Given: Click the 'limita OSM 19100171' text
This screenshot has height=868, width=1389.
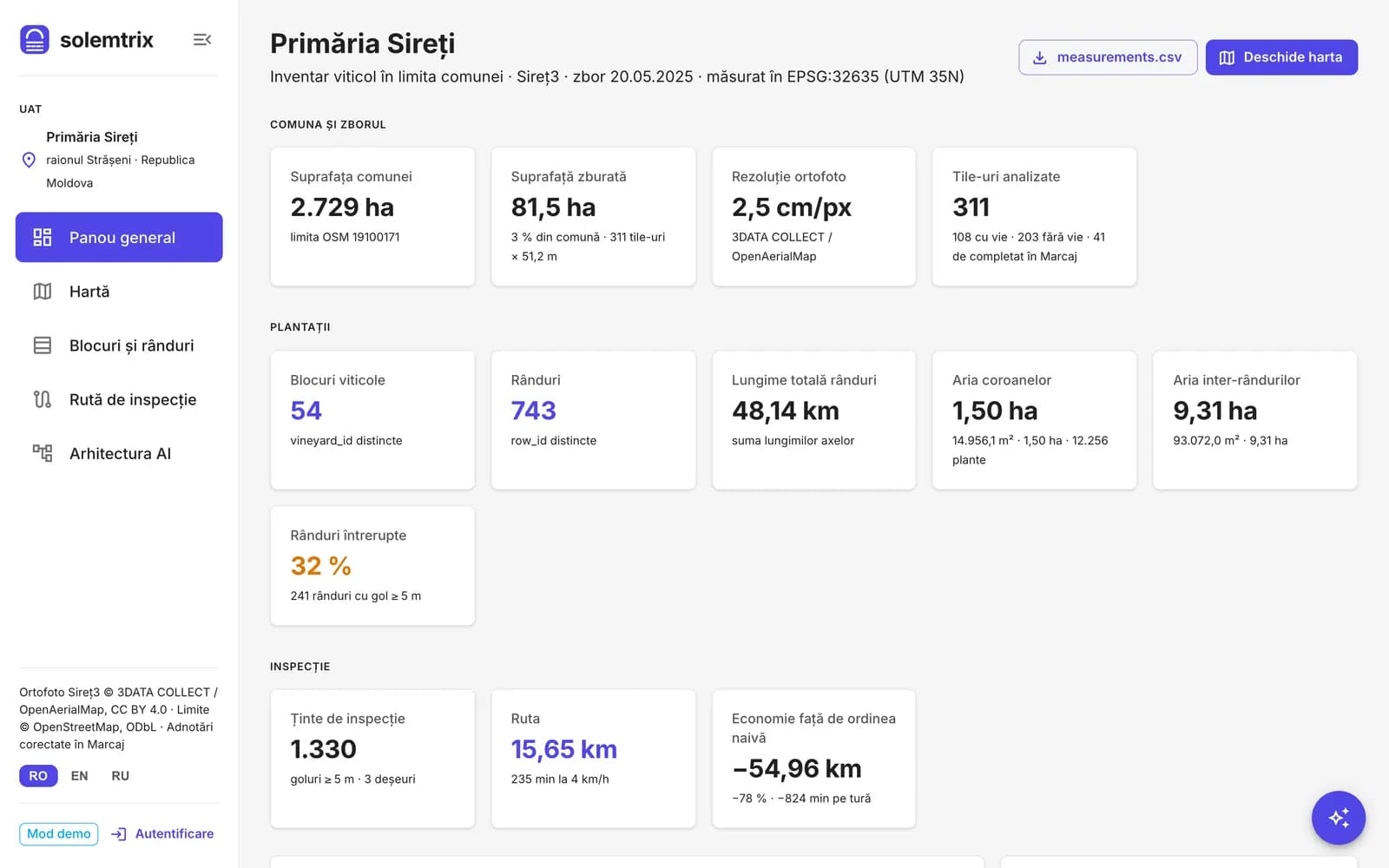Looking at the screenshot, I should click(x=345, y=237).
